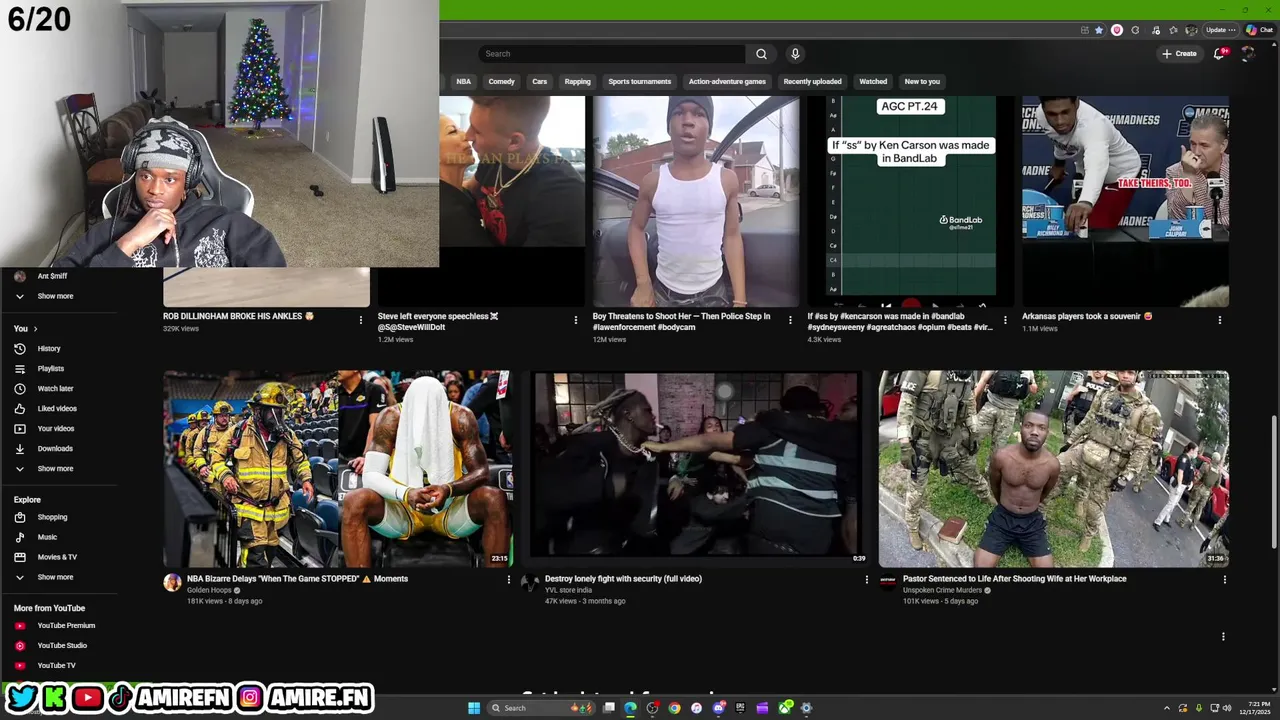Open options for Steve left everyone speechless short
This screenshot has height=720, width=1280.
click(575, 320)
